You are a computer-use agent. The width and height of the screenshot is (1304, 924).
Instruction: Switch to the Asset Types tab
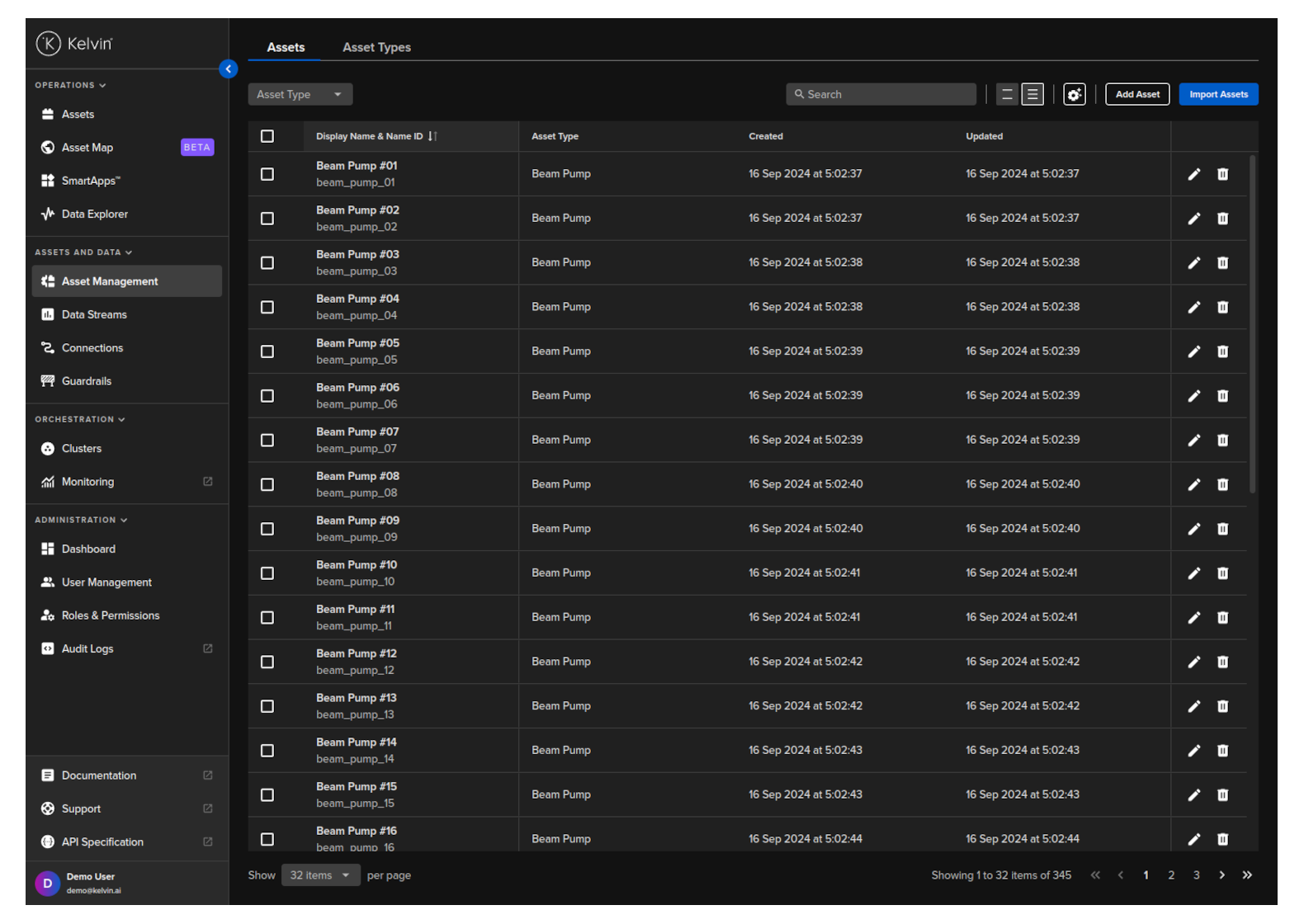click(376, 48)
